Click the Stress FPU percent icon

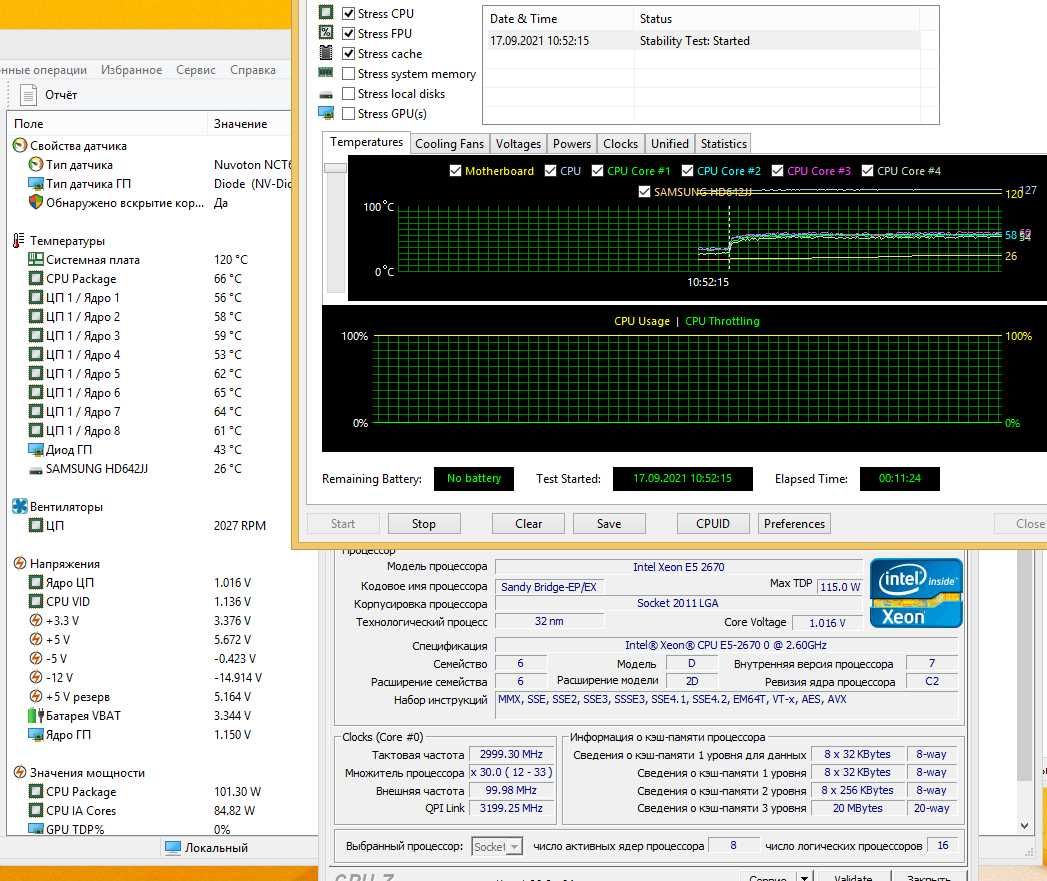[x=326, y=33]
